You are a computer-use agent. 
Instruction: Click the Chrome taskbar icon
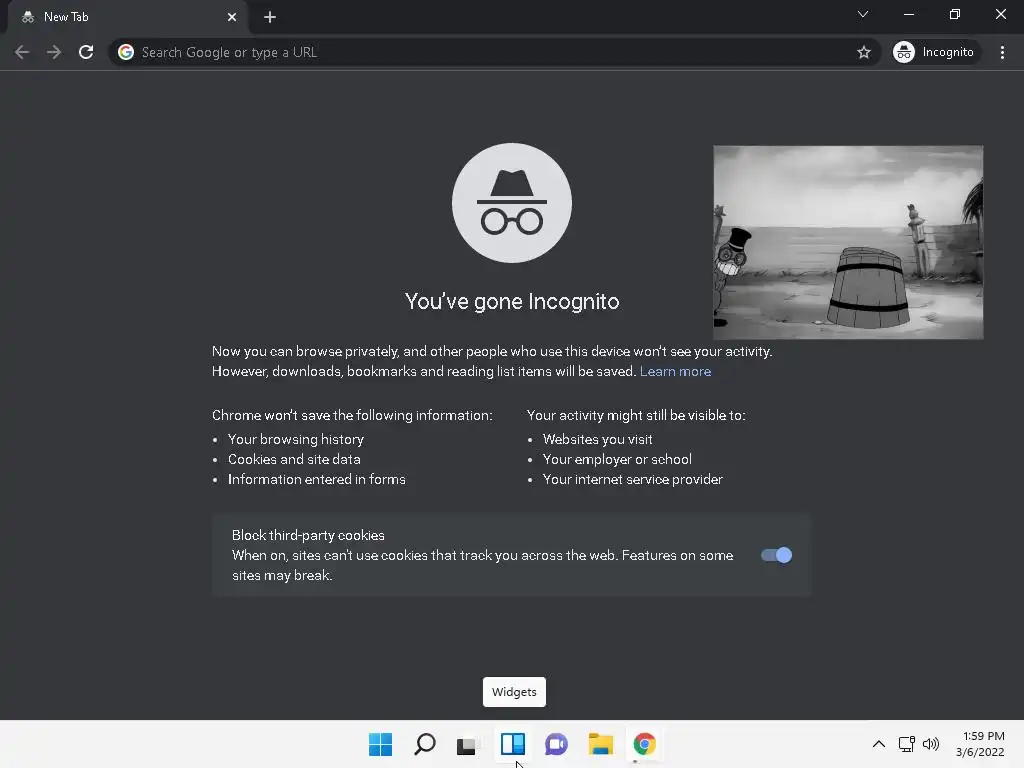click(x=645, y=744)
